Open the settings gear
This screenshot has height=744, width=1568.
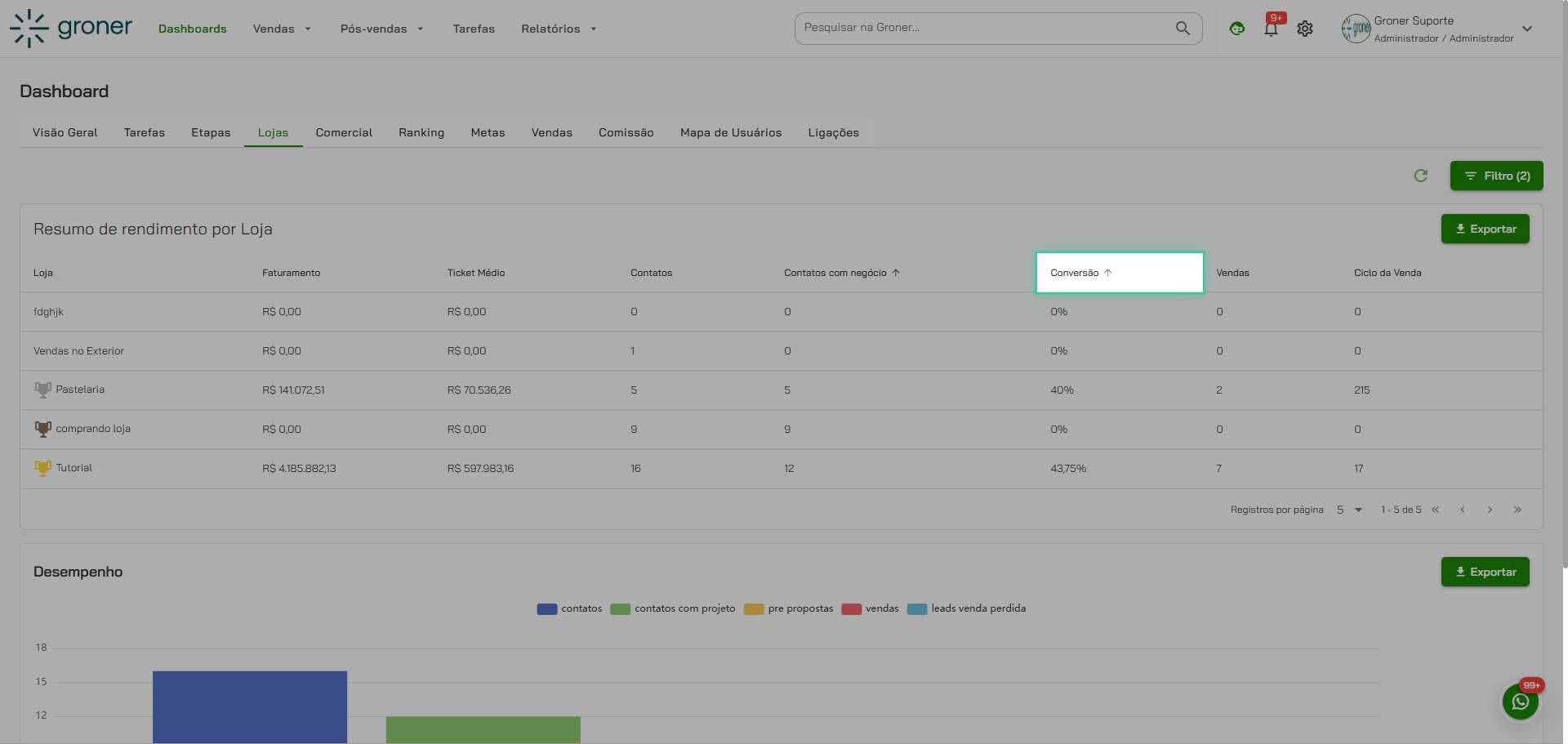tap(1305, 29)
